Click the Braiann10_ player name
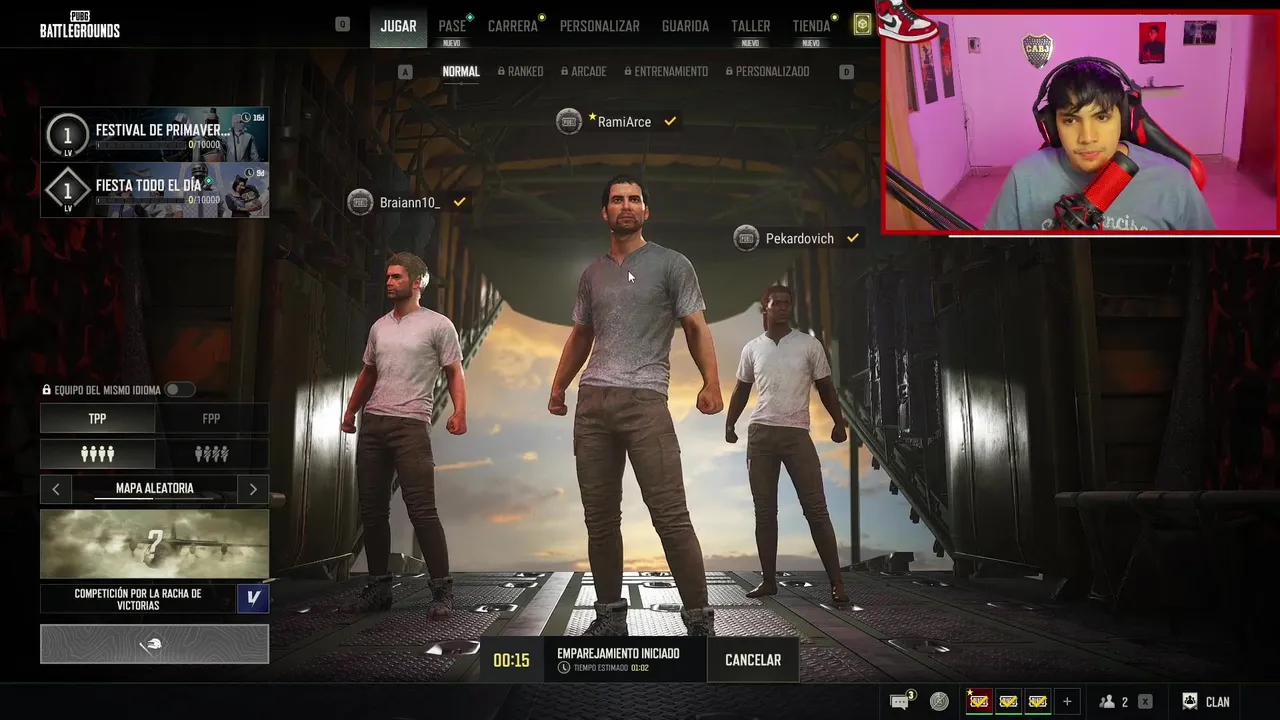The height and width of the screenshot is (720, 1280). (410, 203)
